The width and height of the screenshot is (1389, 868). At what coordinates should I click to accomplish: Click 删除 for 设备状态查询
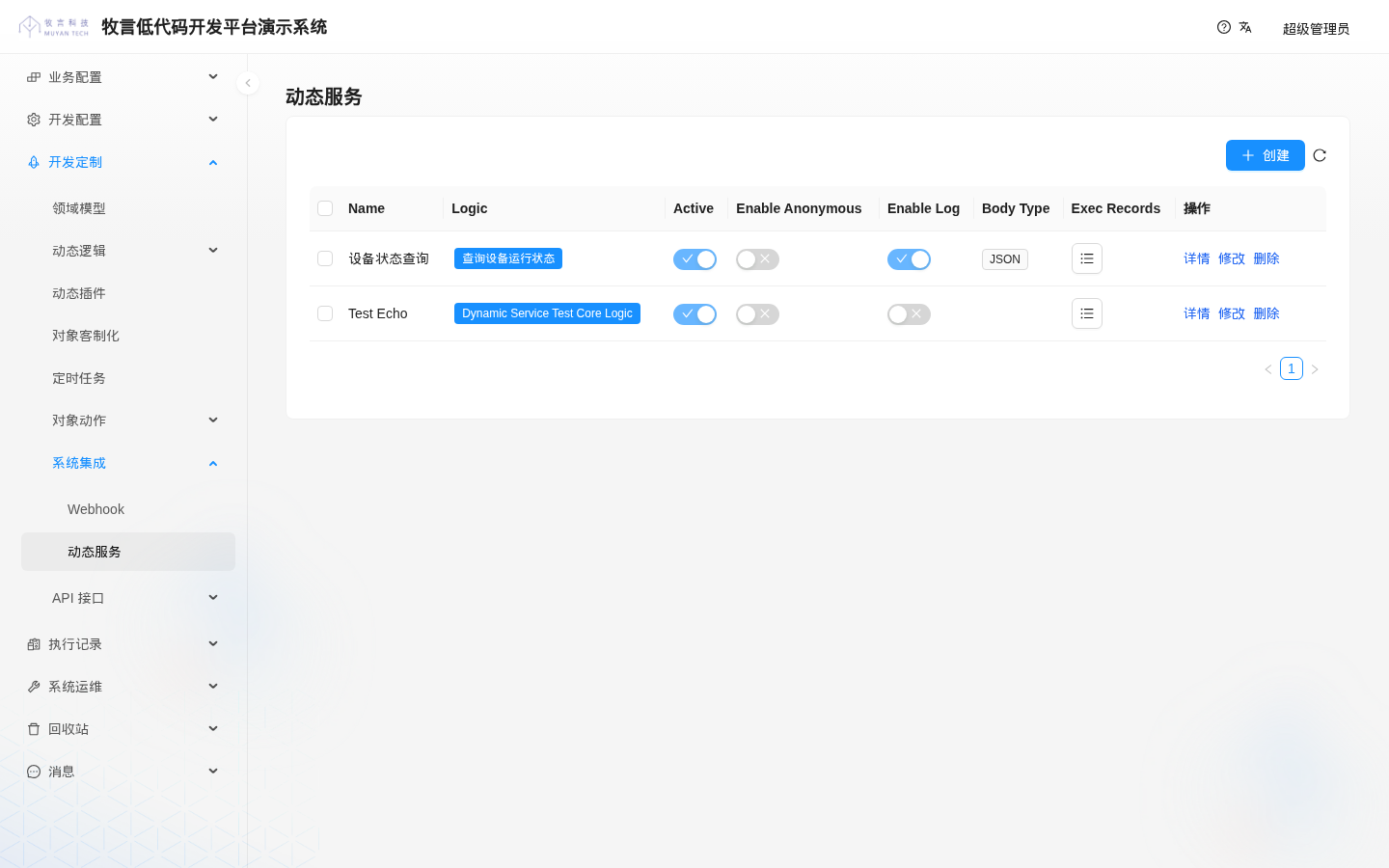point(1266,258)
